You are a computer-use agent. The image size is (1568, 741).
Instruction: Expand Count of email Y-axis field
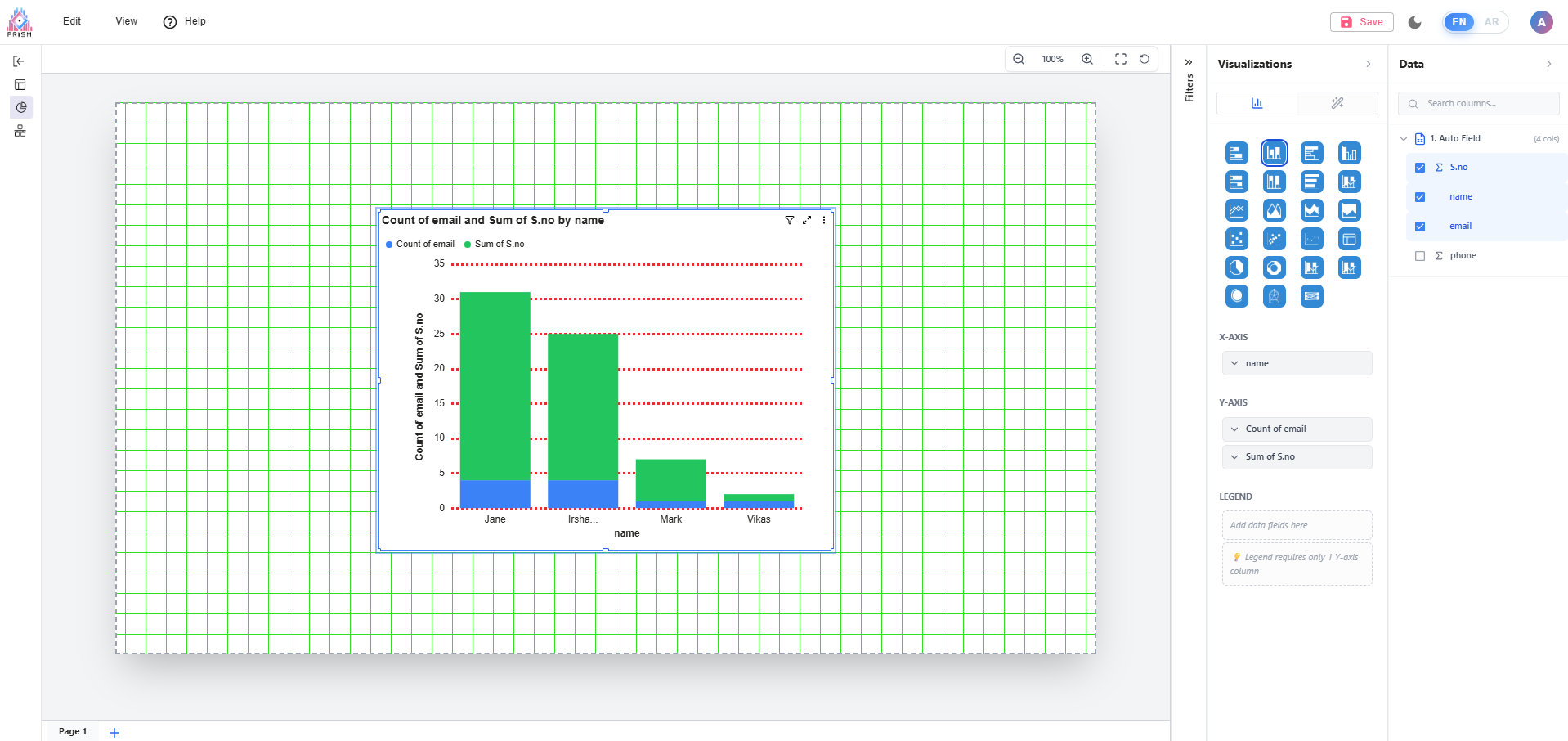click(x=1234, y=429)
